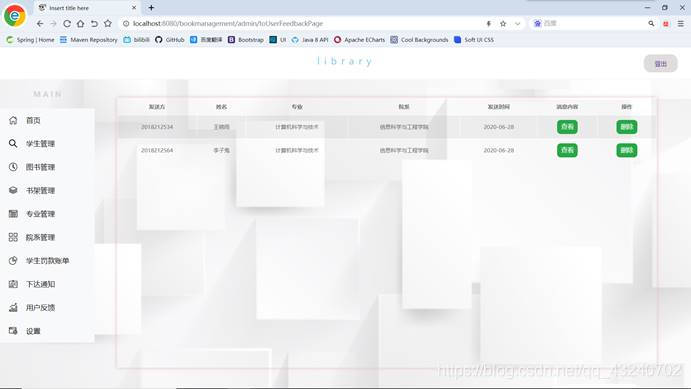
Task: Click the Baidu paw search engine icon
Action: tap(537, 23)
